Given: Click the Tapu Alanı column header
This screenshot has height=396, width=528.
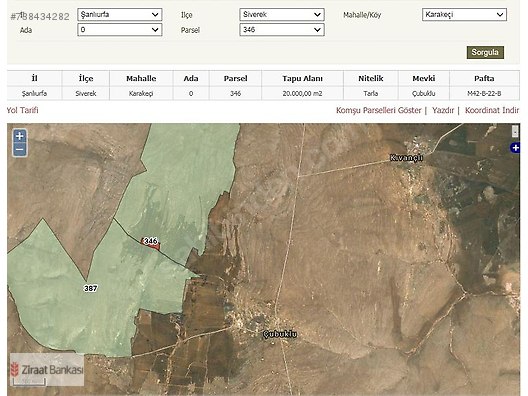Looking at the screenshot, I should point(302,78).
